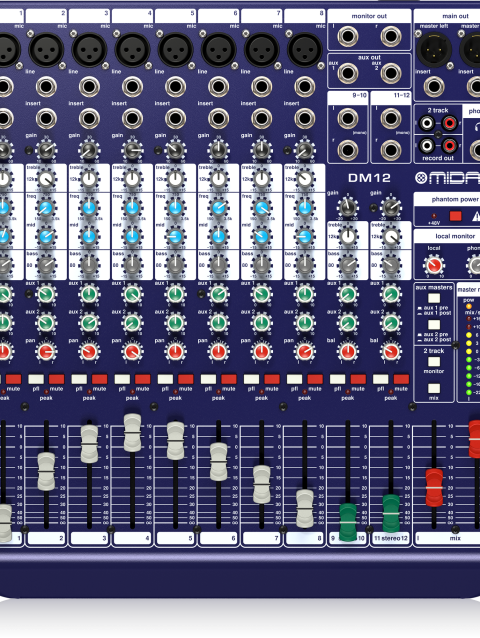Toggle pfl on channel 2
The image size is (480, 638).
coord(36,379)
